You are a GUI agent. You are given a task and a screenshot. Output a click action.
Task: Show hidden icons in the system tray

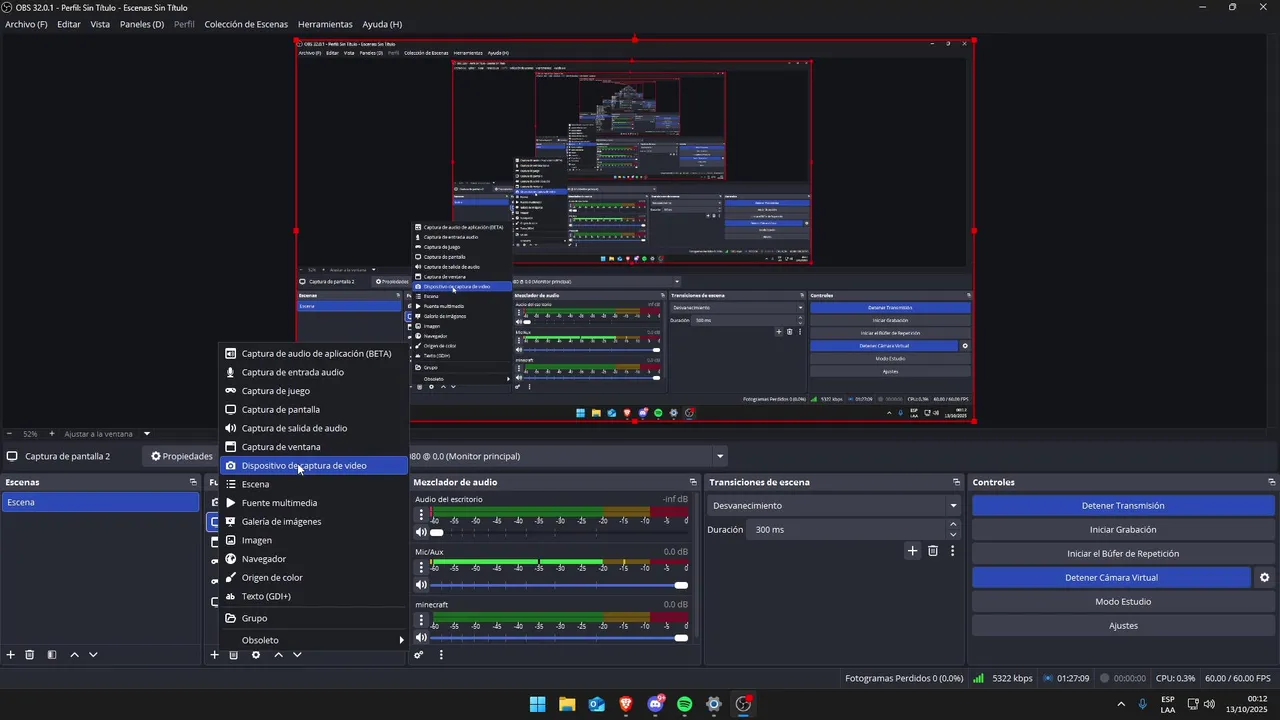click(1120, 704)
